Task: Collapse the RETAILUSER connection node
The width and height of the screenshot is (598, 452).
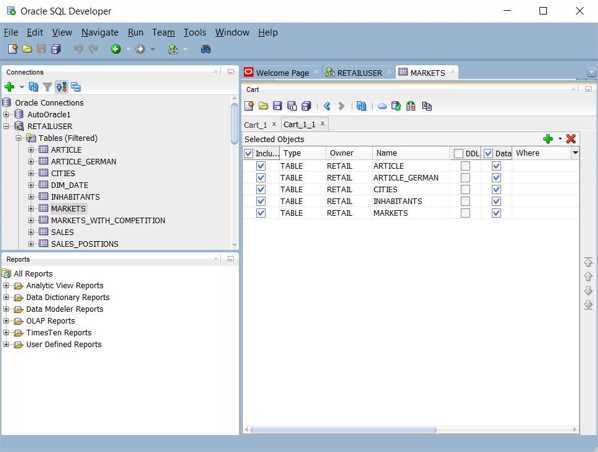Action: 6,126
